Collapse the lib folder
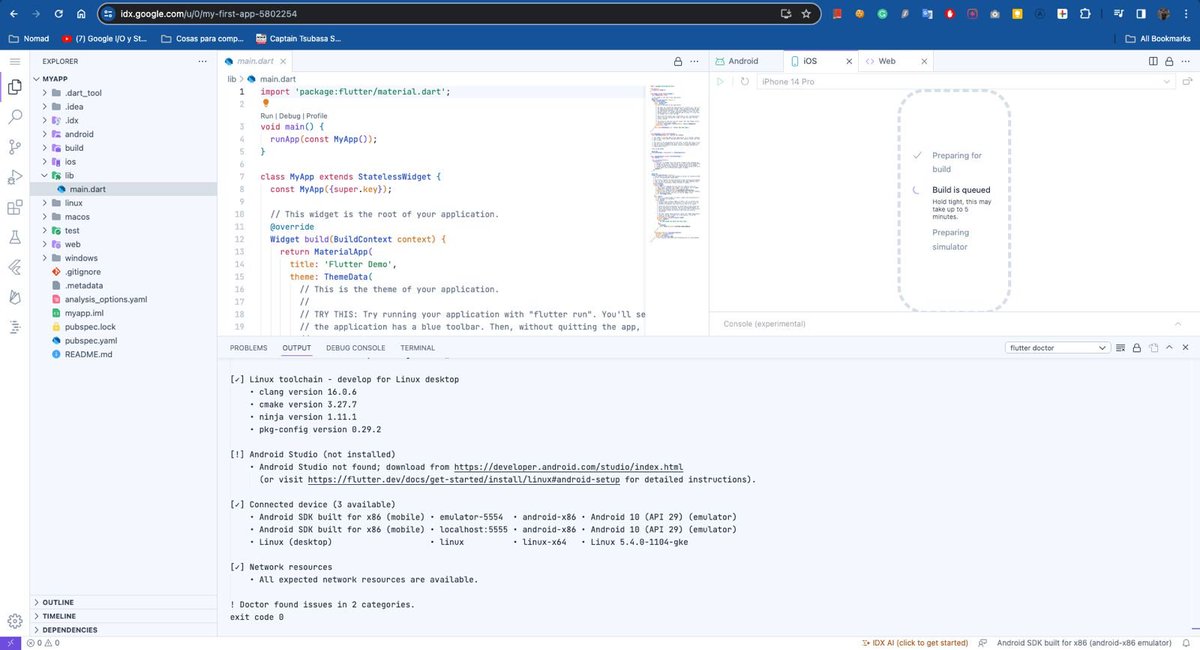1200x650 pixels. 45,175
